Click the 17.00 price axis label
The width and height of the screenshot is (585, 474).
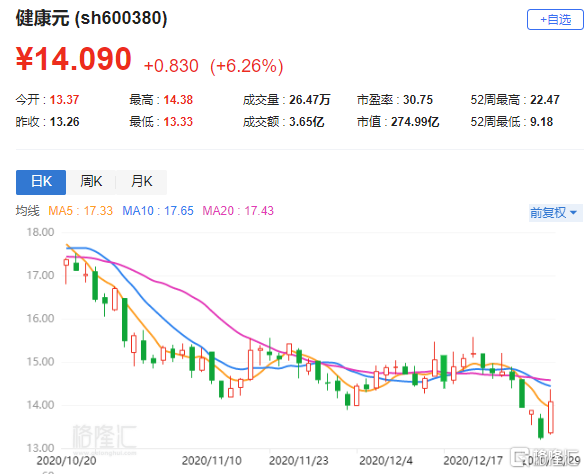tap(40, 275)
